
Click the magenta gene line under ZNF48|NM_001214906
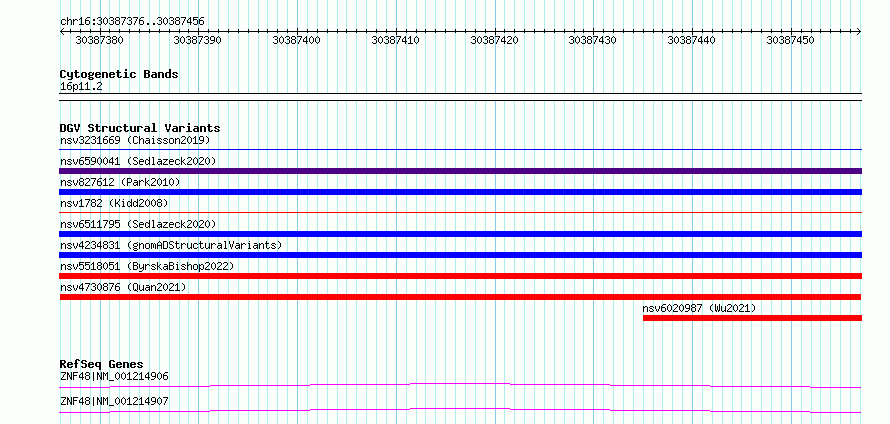pos(460,385)
